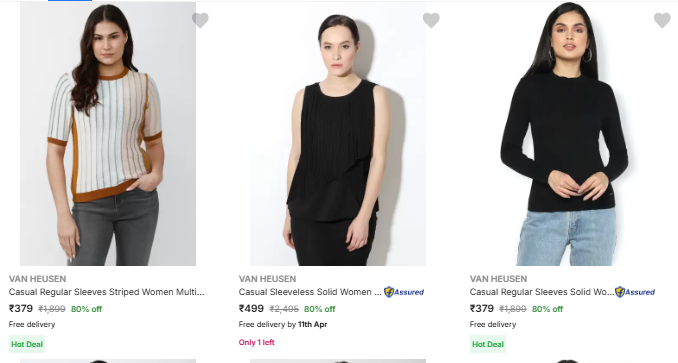This screenshot has height=363, width=678.
Task: Click Assured badge on sleeveless top listing
Action: tap(404, 292)
